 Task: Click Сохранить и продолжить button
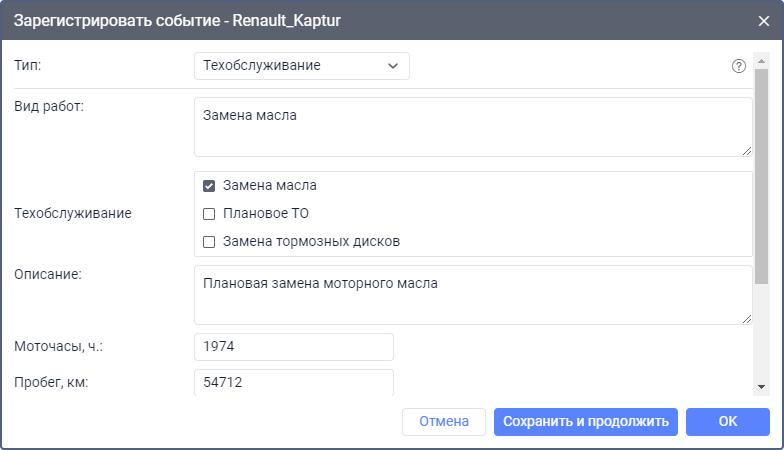pos(586,421)
